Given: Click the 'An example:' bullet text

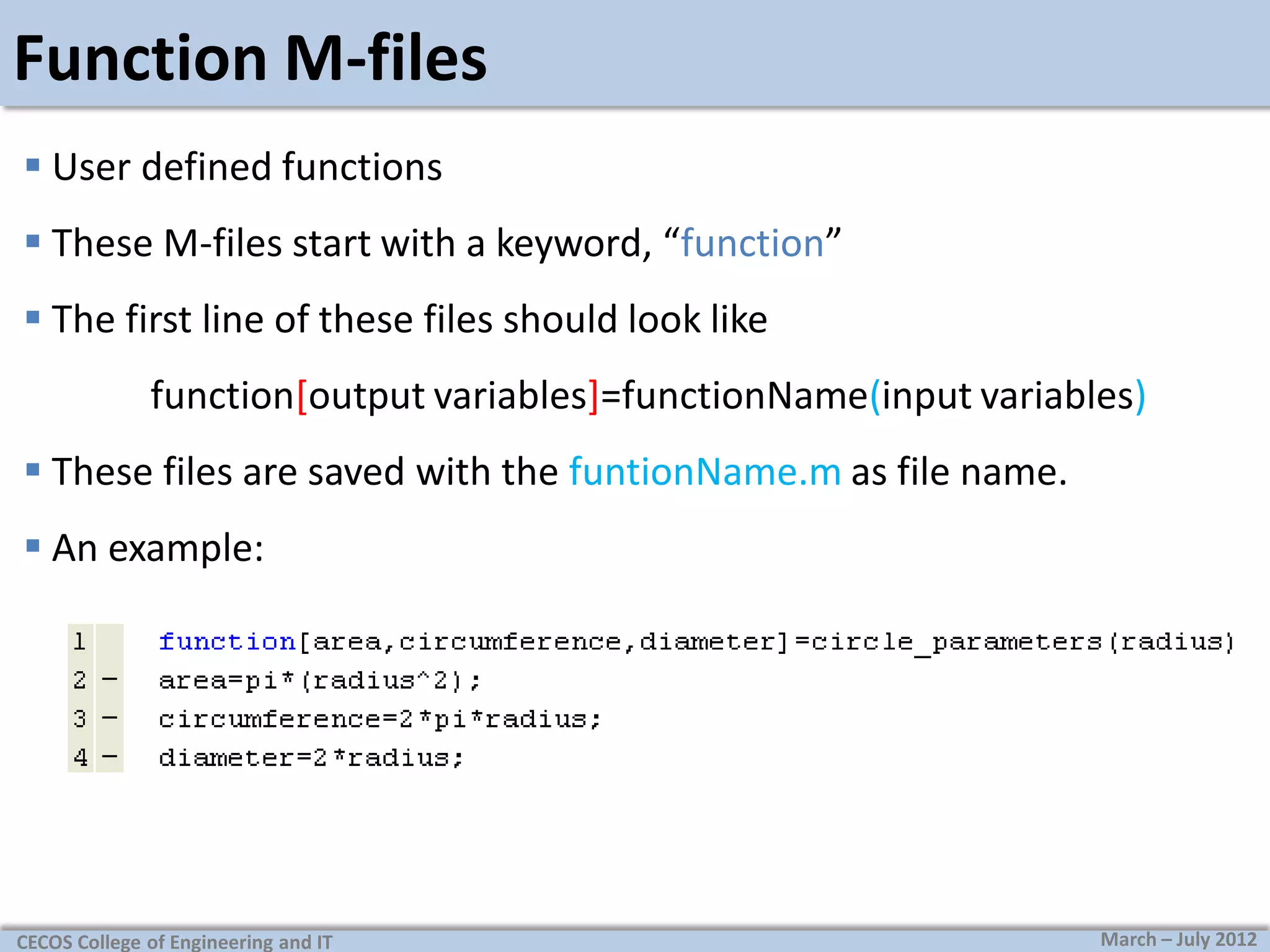Looking at the screenshot, I should (x=158, y=548).
